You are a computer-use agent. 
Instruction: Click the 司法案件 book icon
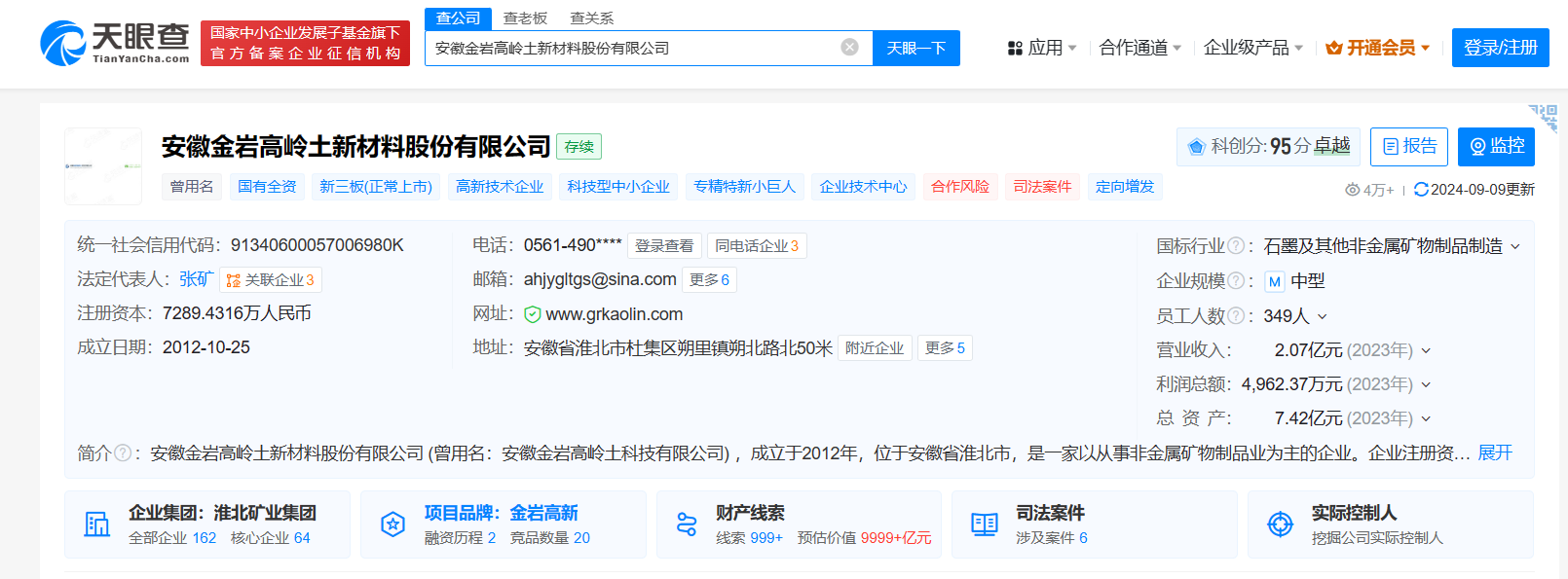[985, 525]
